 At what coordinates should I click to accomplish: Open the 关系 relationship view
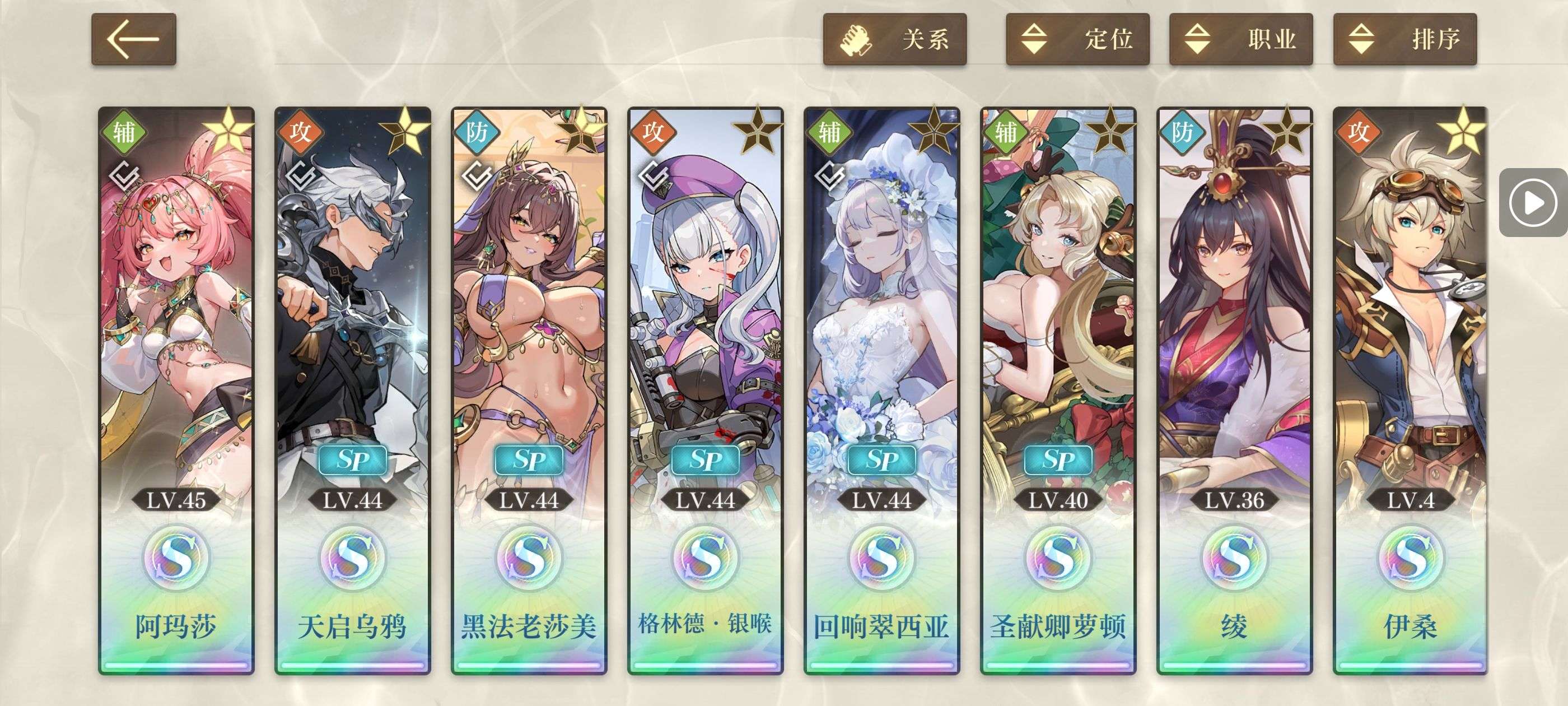pos(895,39)
